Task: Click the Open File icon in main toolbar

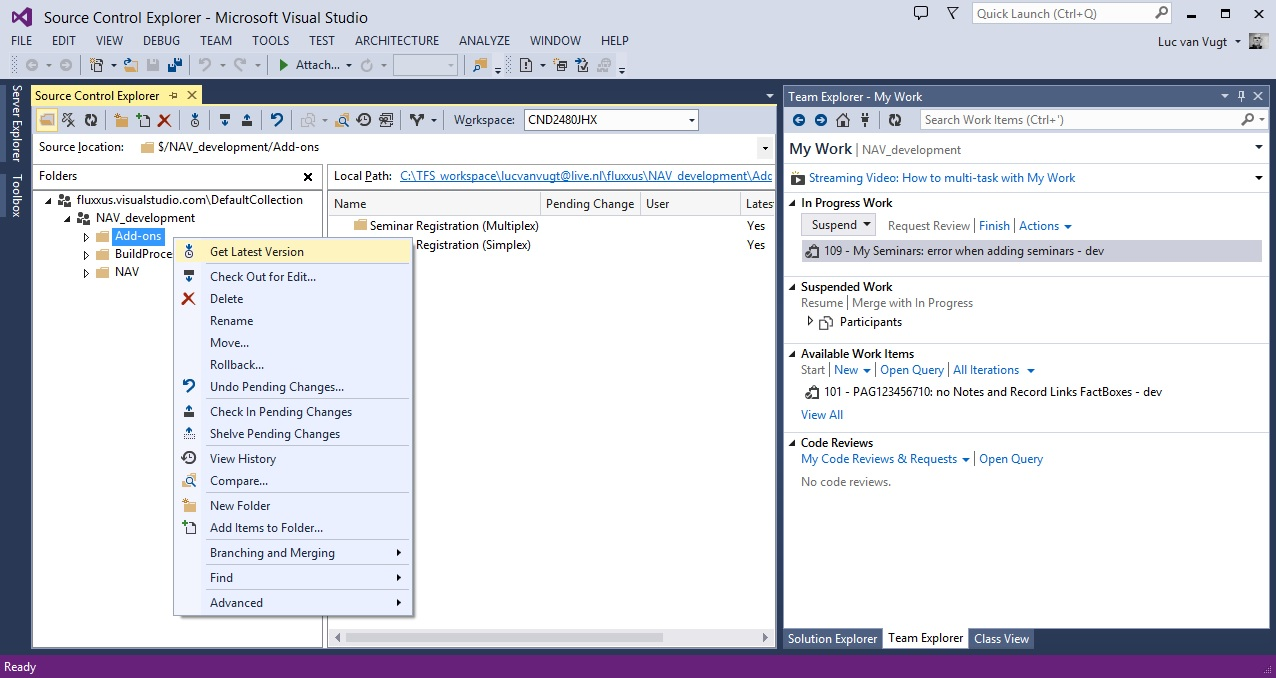Action: click(x=131, y=65)
